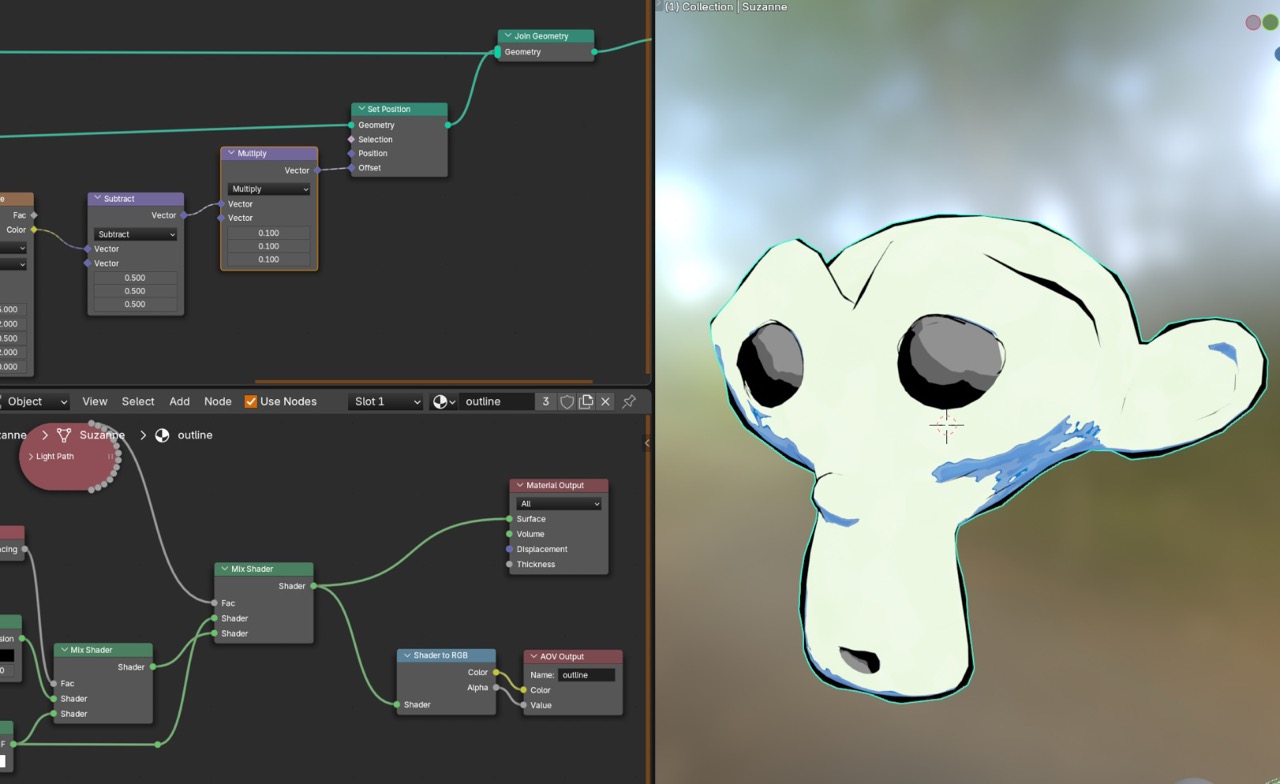1280x784 pixels.
Task: Collapse the Set Position node
Action: click(361, 109)
